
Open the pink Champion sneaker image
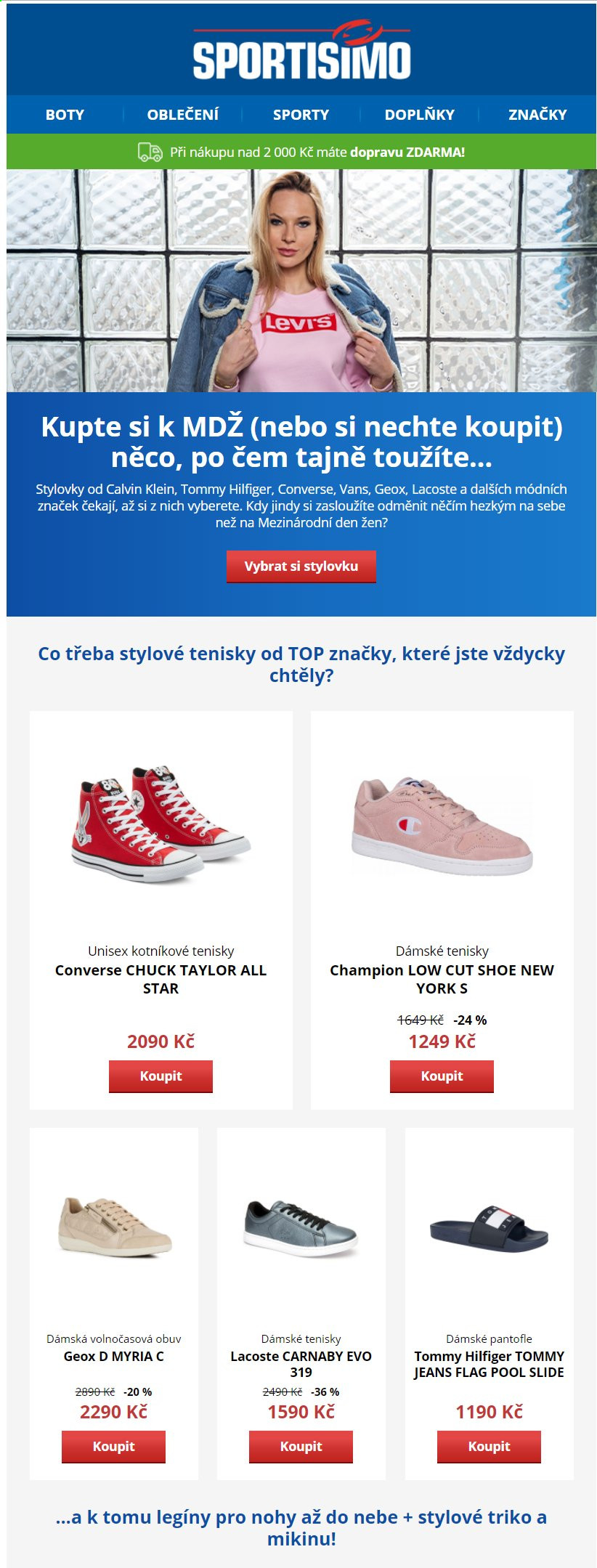tap(442, 826)
